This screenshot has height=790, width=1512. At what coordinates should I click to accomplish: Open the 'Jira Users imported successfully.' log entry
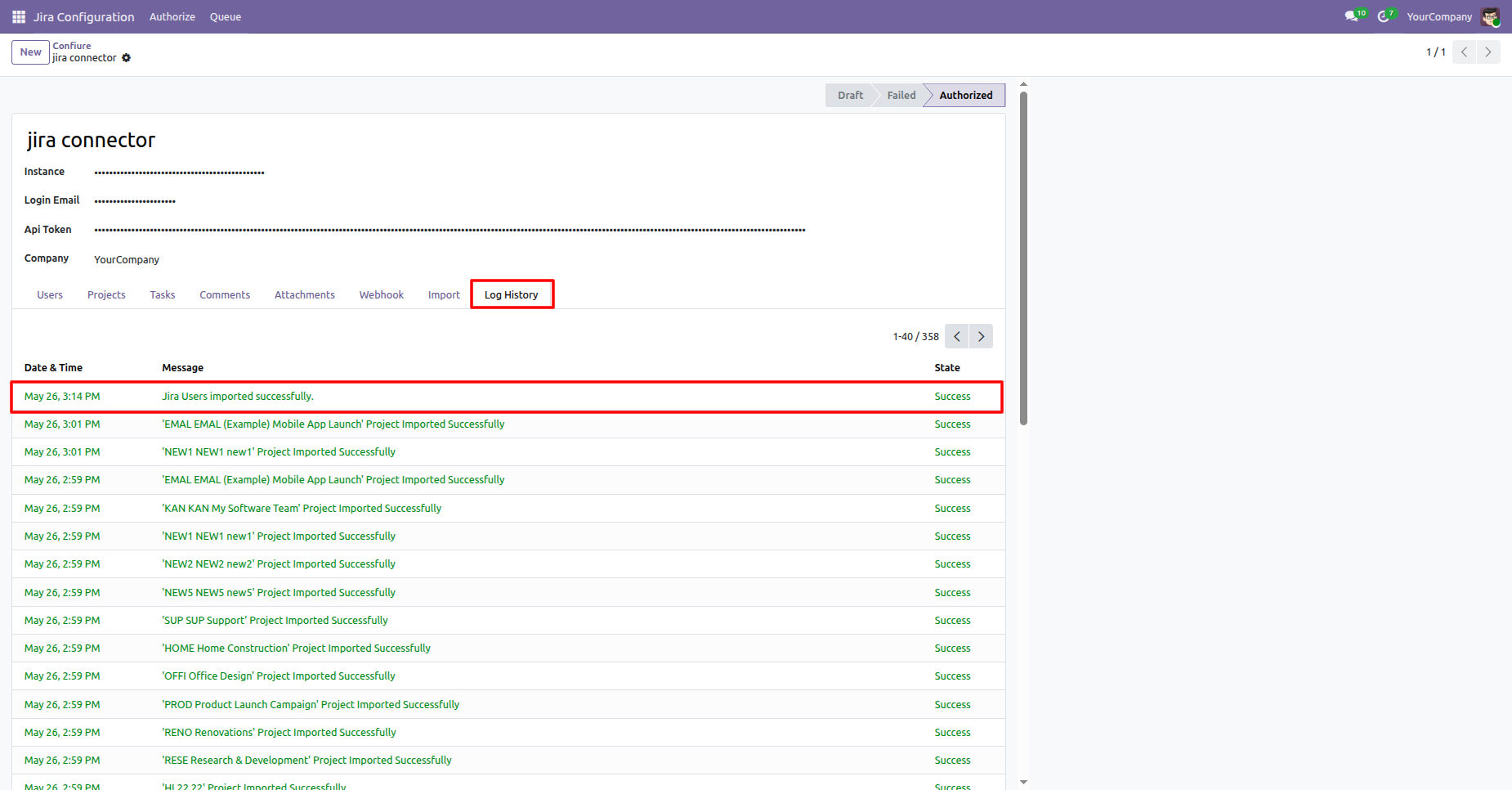(507, 397)
